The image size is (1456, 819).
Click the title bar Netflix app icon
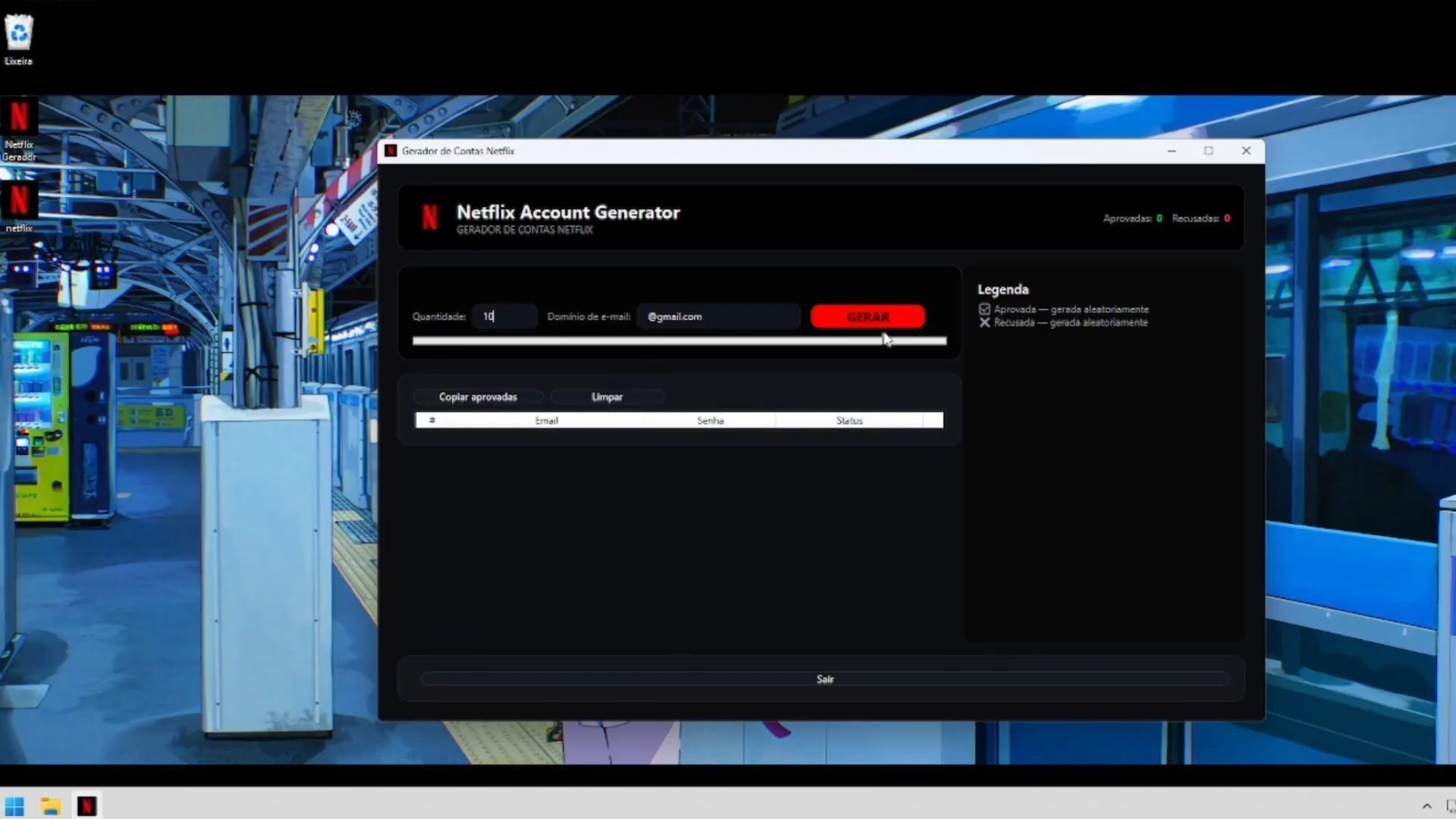pos(391,151)
